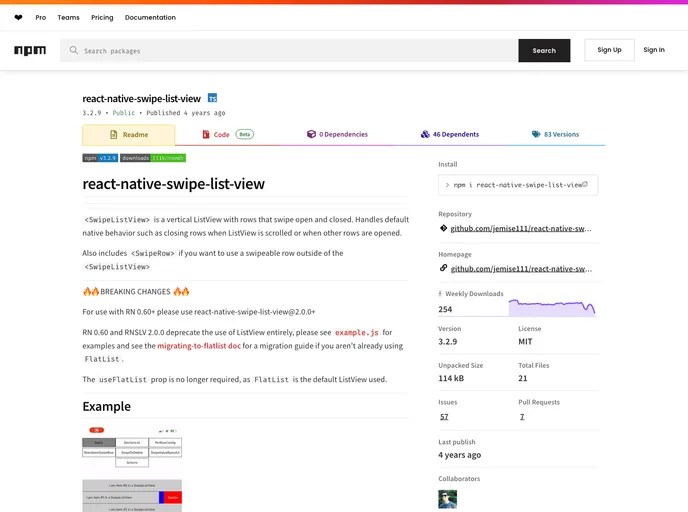
Task: Click the black Search button
Action: 544,50
